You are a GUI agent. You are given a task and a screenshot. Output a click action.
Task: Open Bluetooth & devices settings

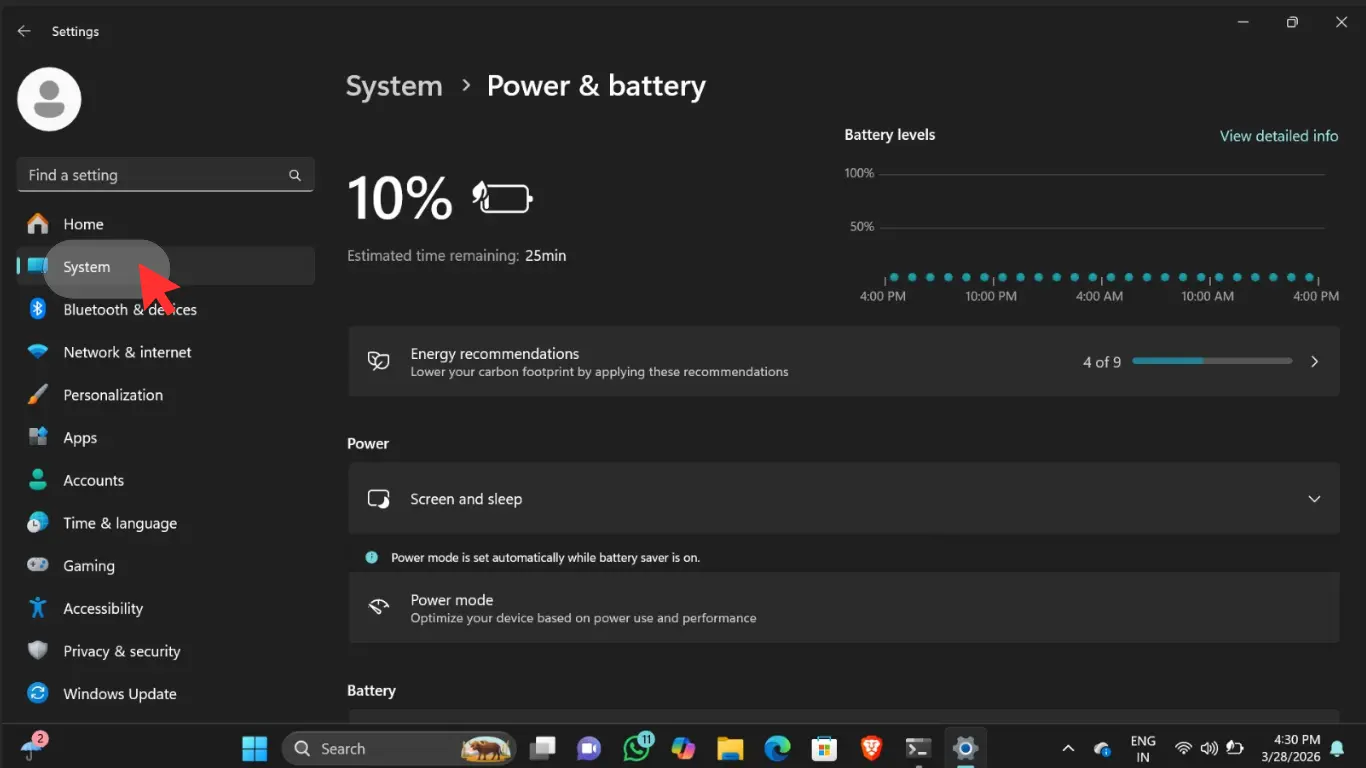tap(129, 310)
